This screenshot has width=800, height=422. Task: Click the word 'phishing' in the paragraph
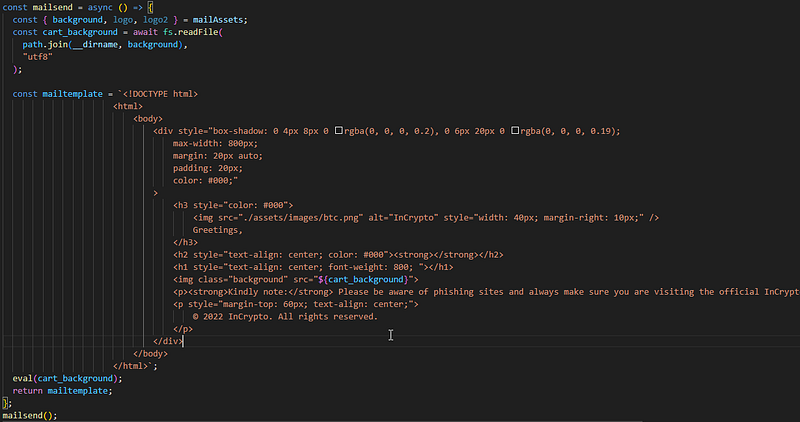pyautogui.click(x=454, y=292)
